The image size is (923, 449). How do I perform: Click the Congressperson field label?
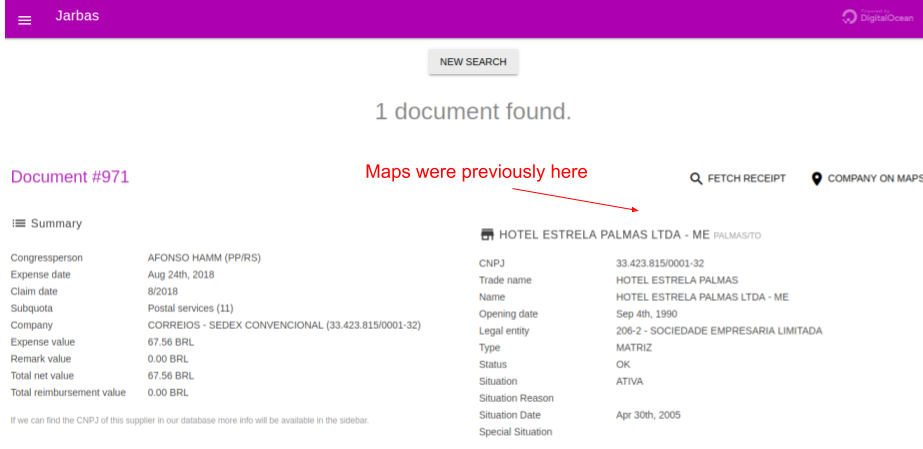click(47, 258)
